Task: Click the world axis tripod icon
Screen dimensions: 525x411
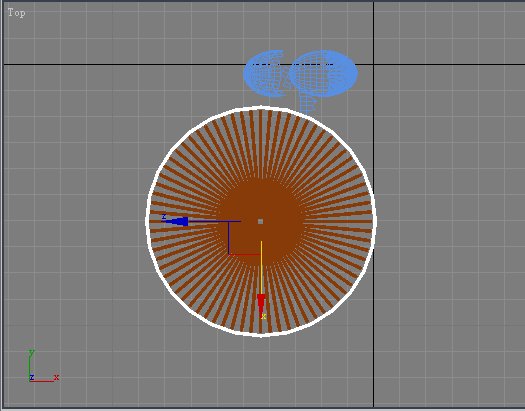Action: 43,366
